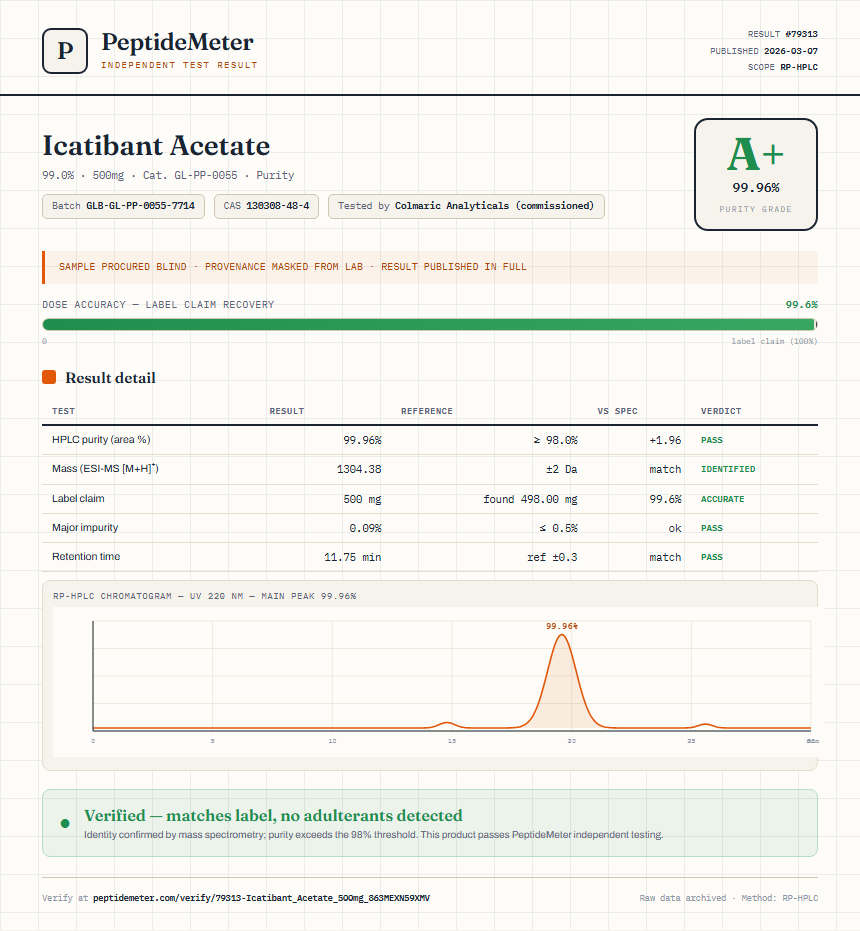The height and width of the screenshot is (931, 860).
Task: Click the ≤ 0.5% reference cell
Action: 558,528
